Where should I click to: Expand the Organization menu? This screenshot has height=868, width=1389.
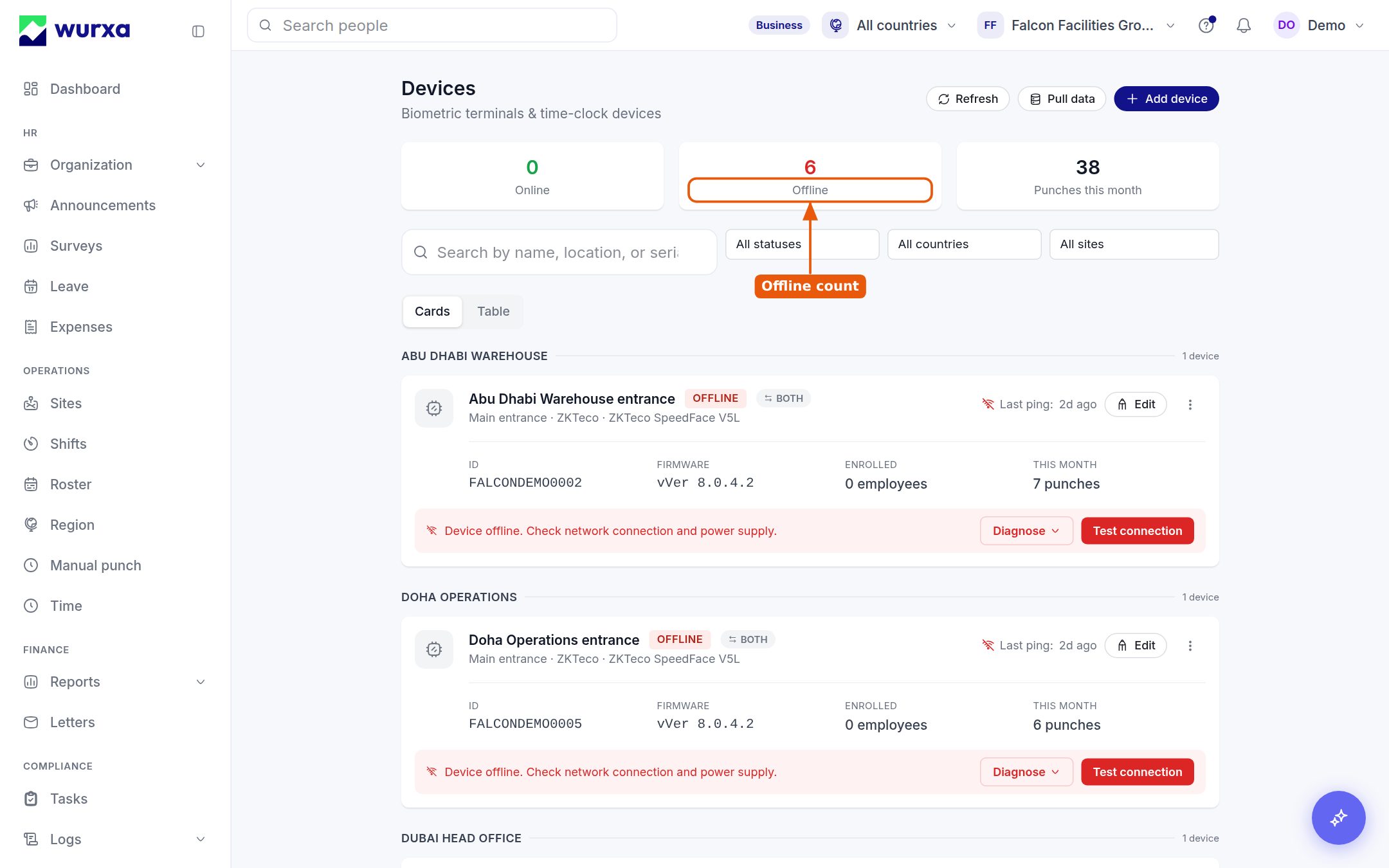pyautogui.click(x=115, y=165)
